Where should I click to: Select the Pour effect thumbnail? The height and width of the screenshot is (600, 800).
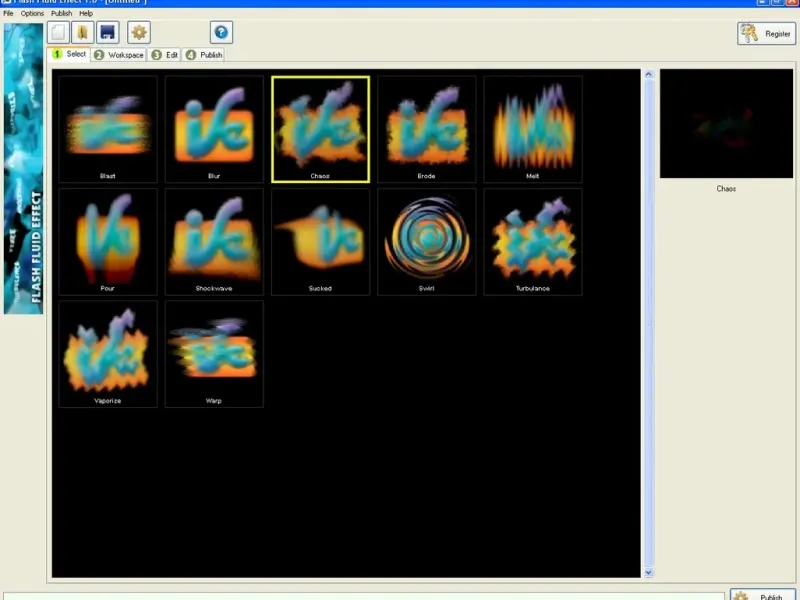point(108,242)
